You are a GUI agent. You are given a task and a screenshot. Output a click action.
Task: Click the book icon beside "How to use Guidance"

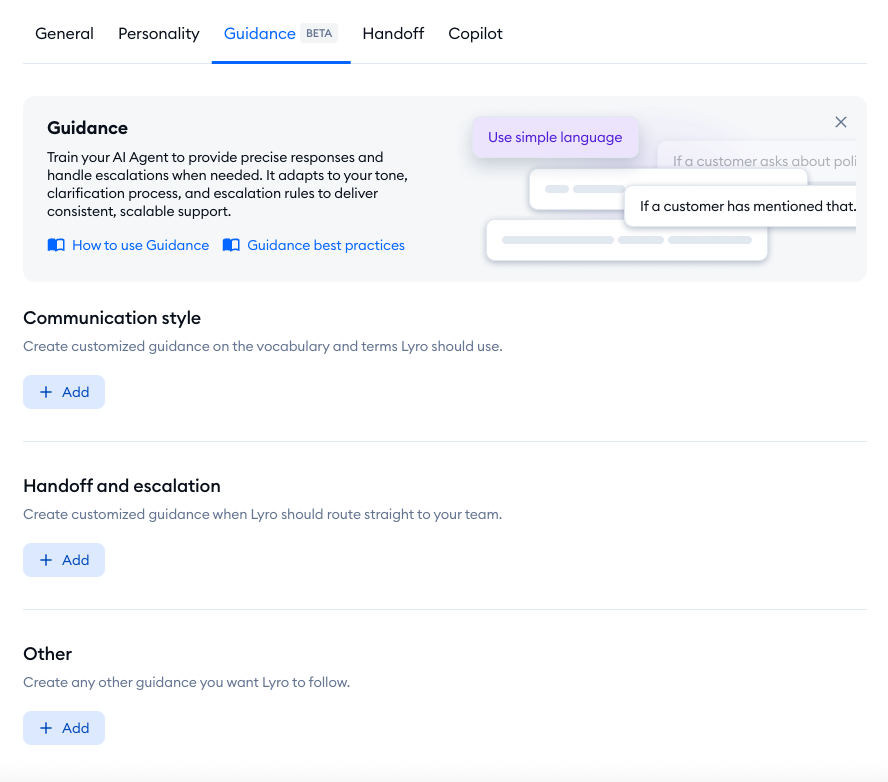click(x=56, y=245)
